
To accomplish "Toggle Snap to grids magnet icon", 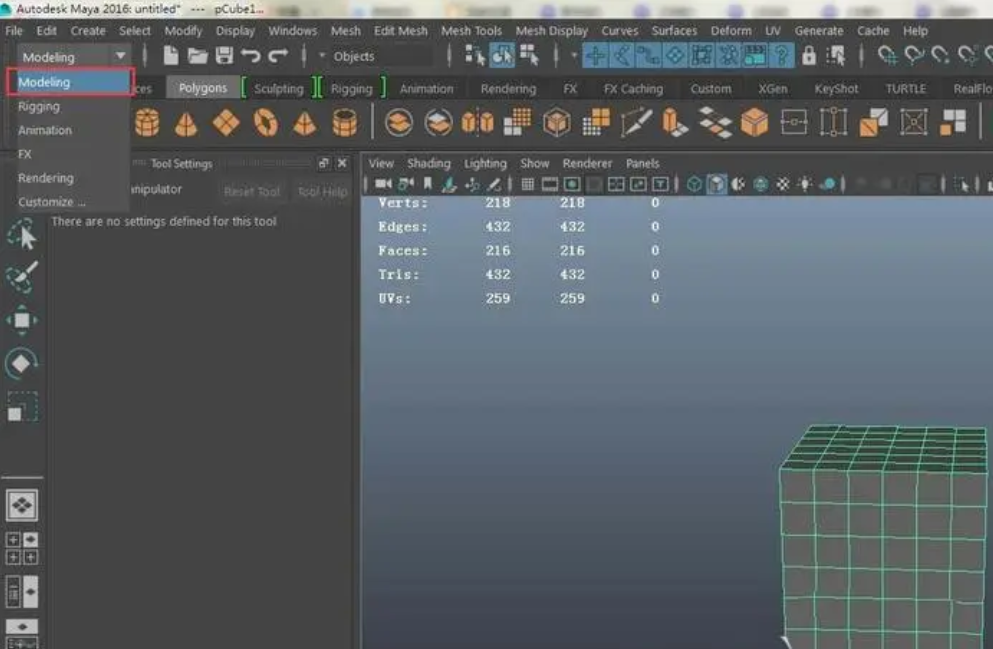I will click(x=887, y=56).
